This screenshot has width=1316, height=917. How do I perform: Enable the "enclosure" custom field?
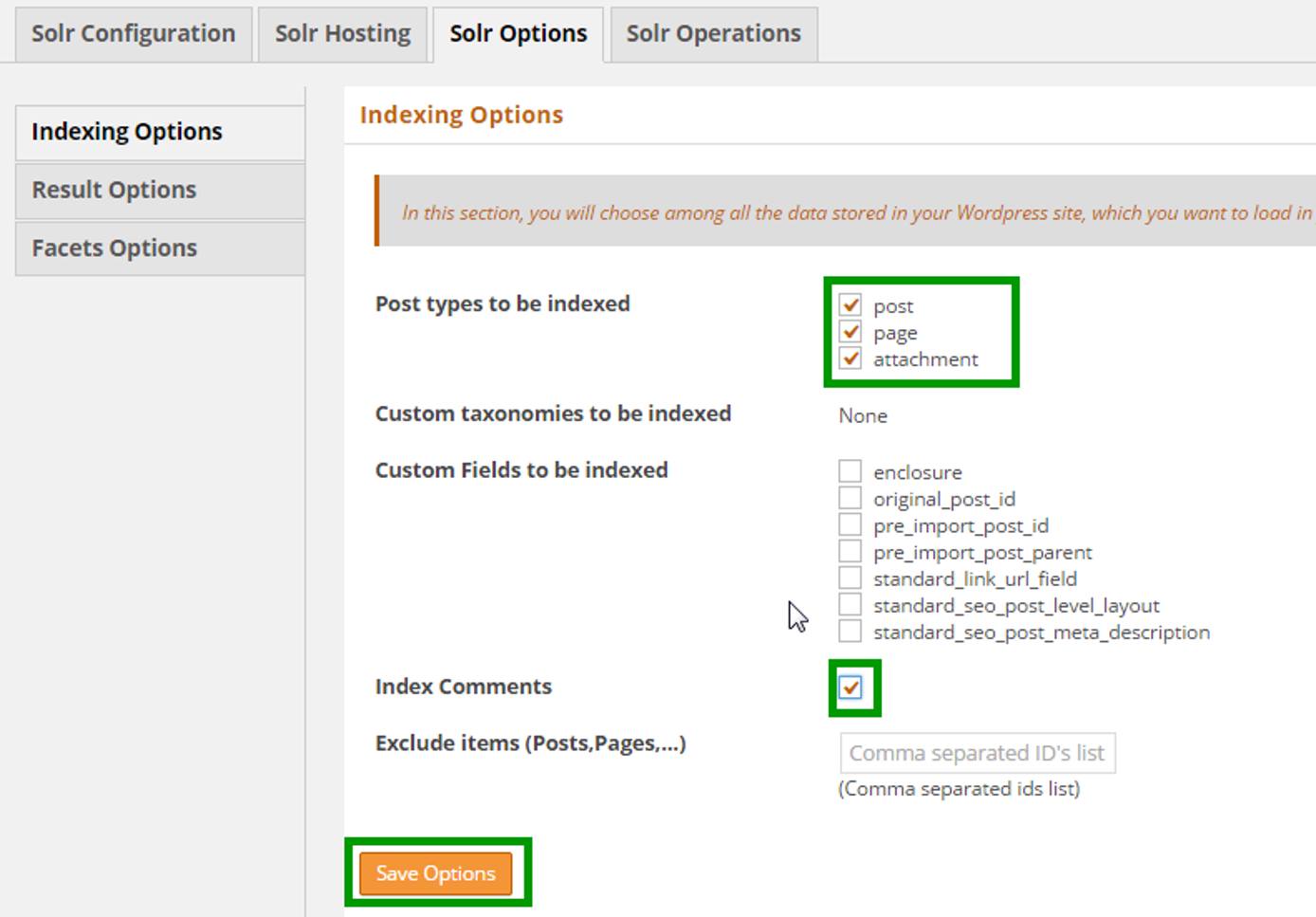point(850,471)
